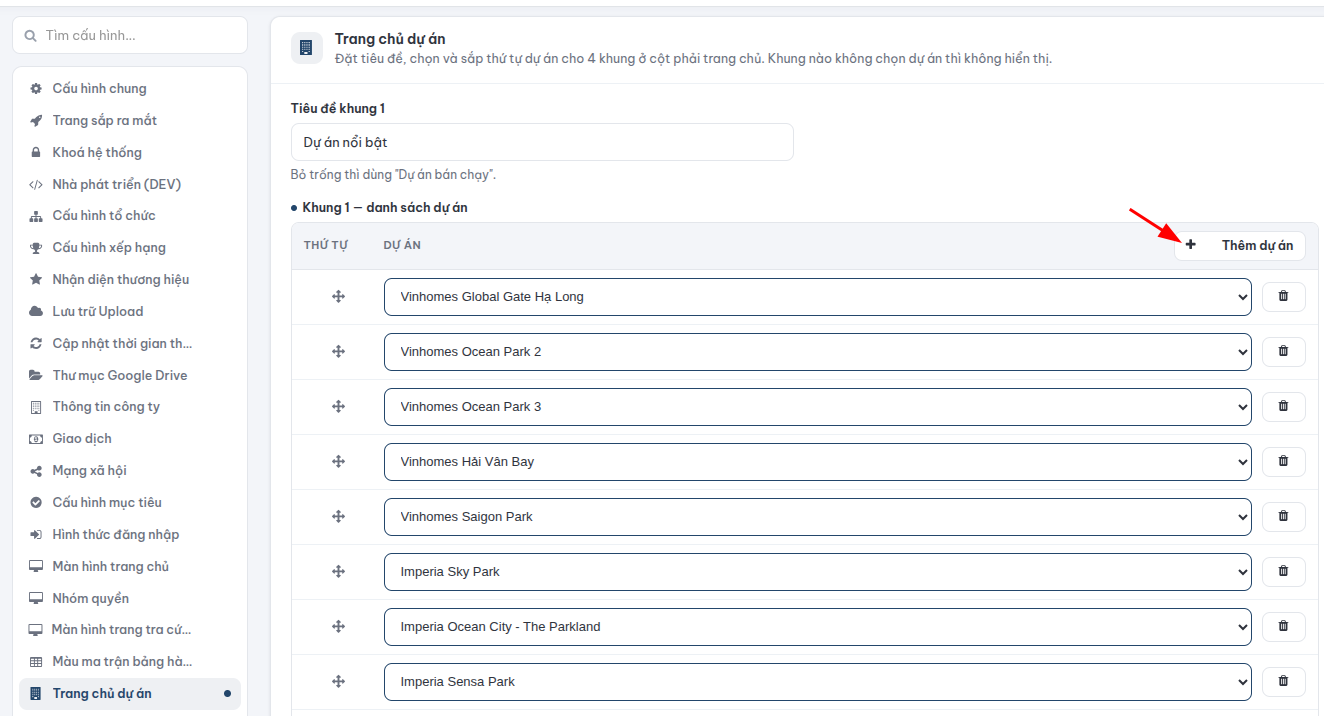Screen dimensions: 1324x716
Task: Delete the Imperia Sky Park row
Action: pyautogui.click(x=1283, y=572)
